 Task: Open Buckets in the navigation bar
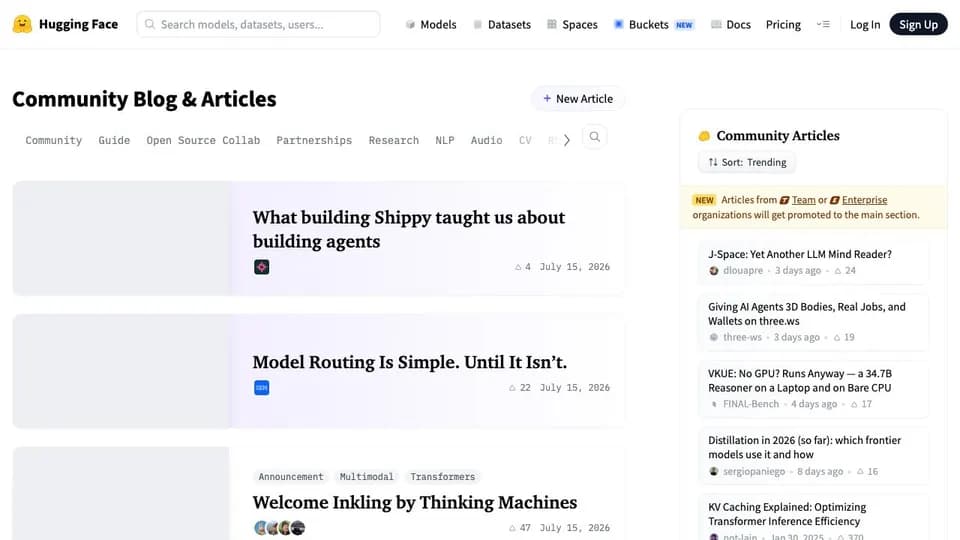(654, 24)
